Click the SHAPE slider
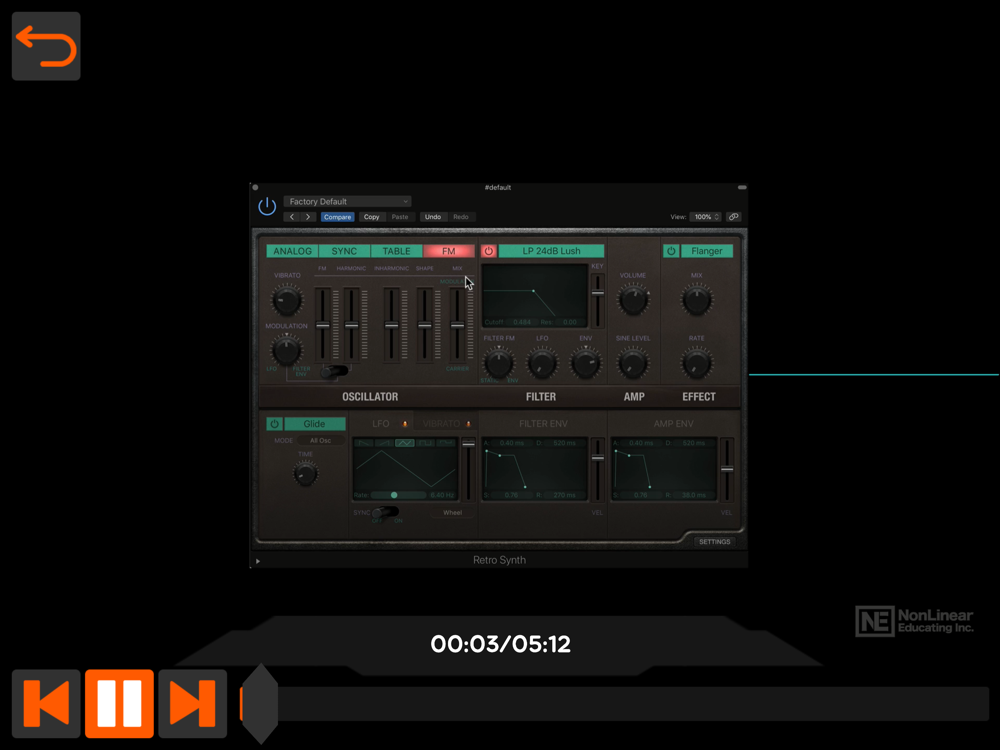The image size is (1000, 750). (425, 325)
